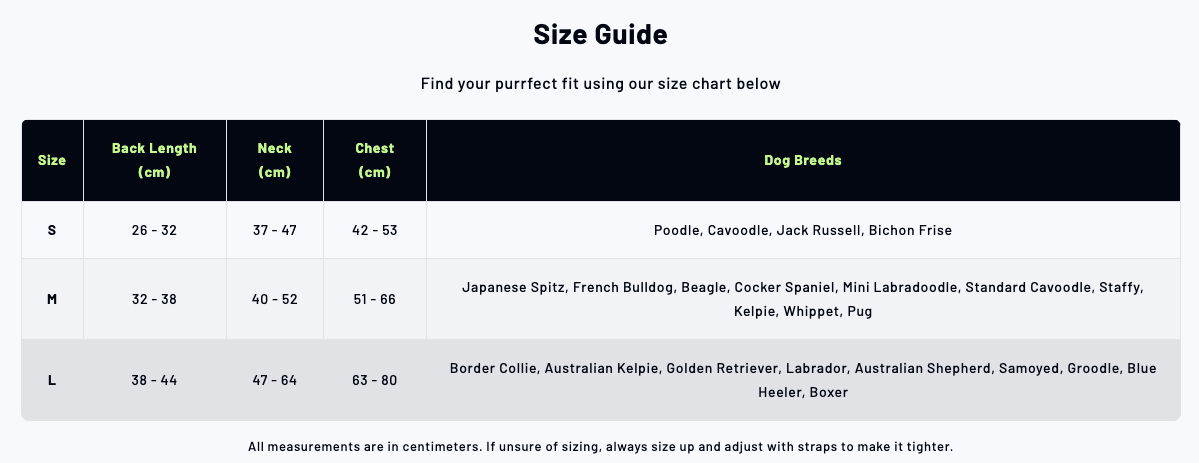This screenshot has height=463, width=1199.
Task: Select the Back Length (cm) column header
Action: pyautogui.click(x=154, y=160)
